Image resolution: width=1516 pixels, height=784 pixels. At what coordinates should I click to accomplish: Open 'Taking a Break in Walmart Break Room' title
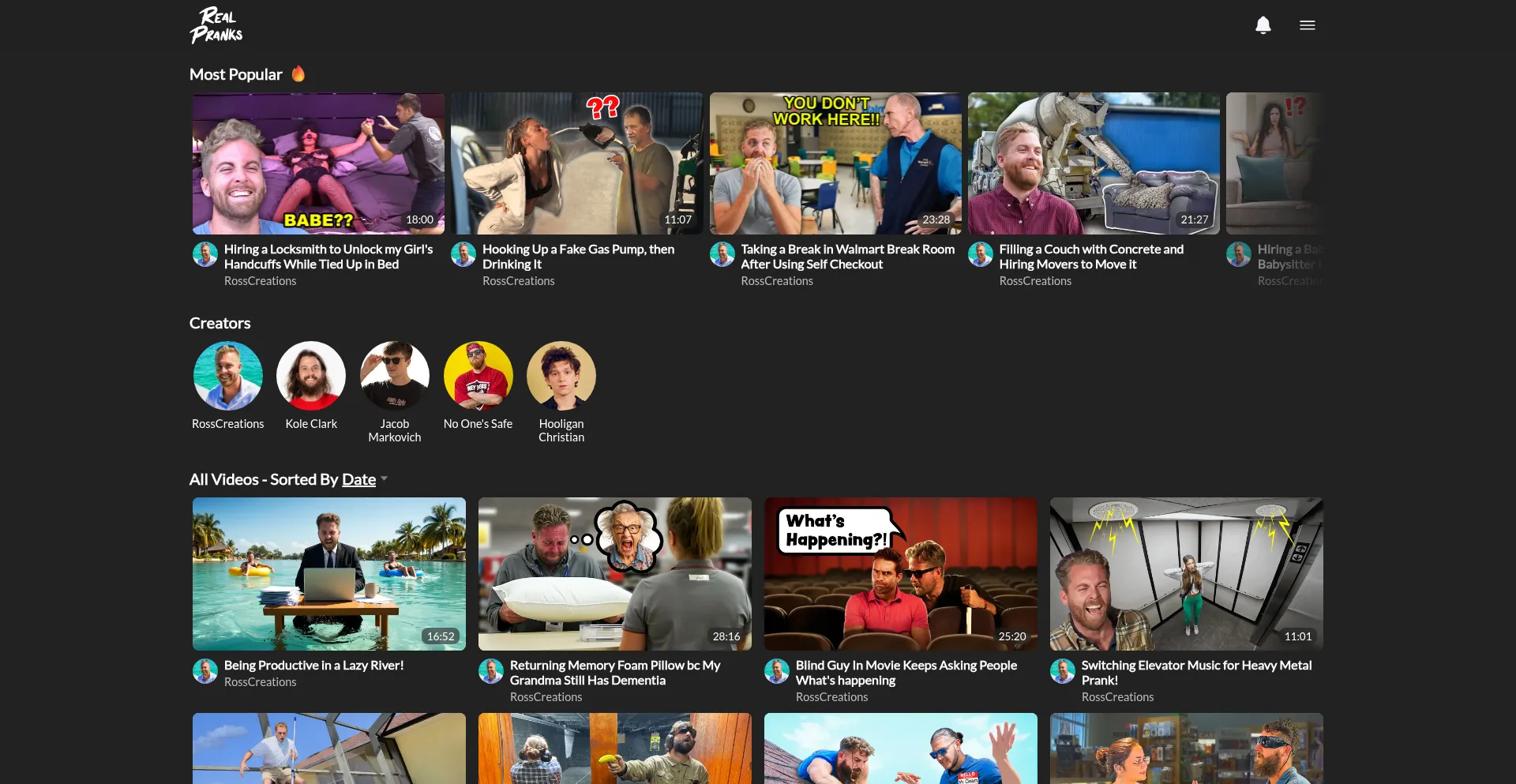point(847,257)
